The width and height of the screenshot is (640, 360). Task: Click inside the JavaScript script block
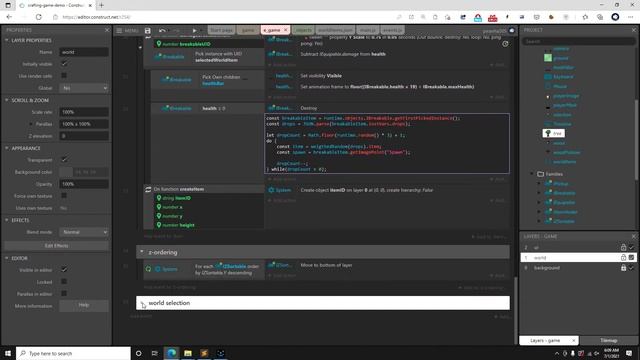(x=387, y=143)
